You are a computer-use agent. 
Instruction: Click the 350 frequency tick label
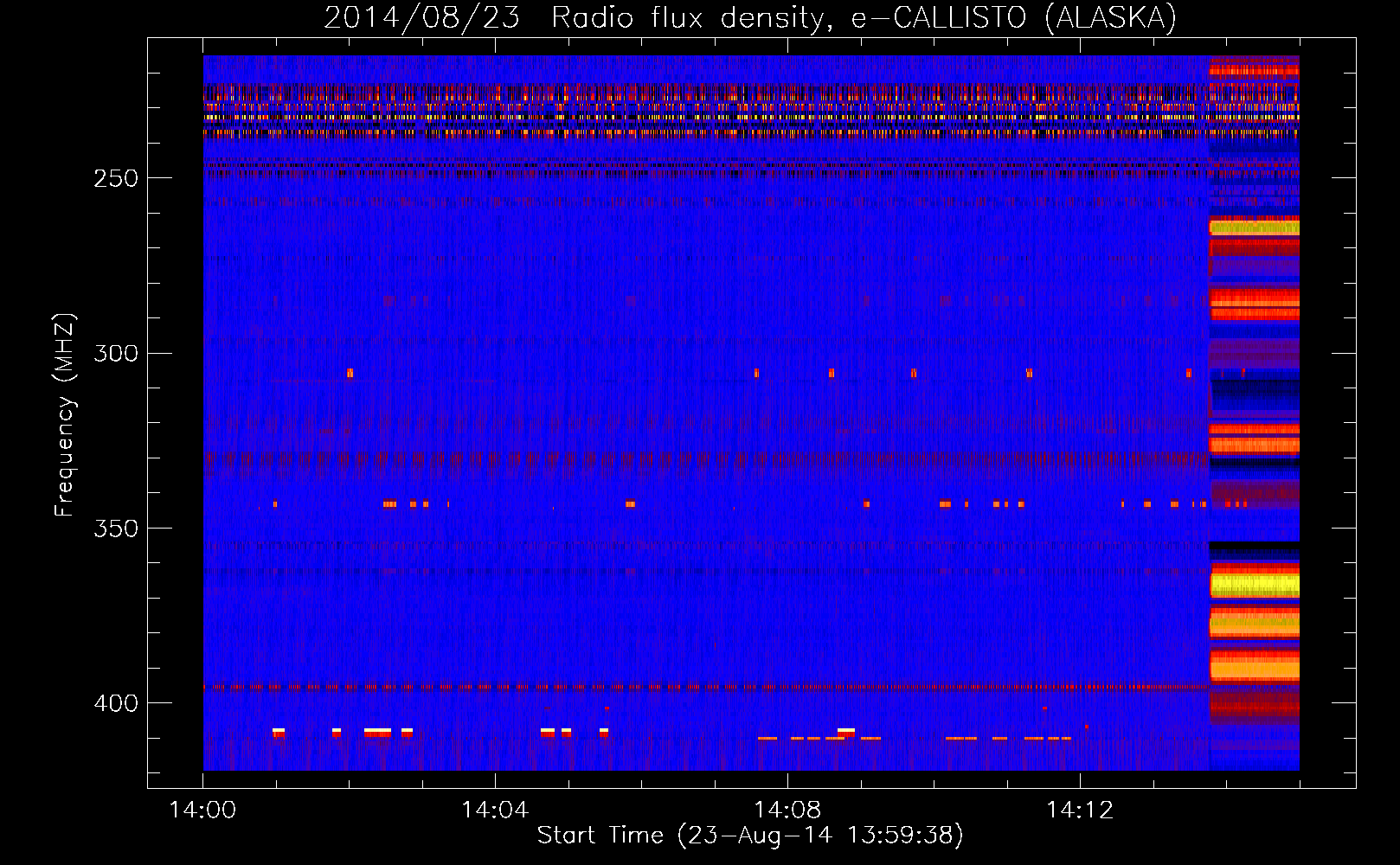(x=115, y=528)
